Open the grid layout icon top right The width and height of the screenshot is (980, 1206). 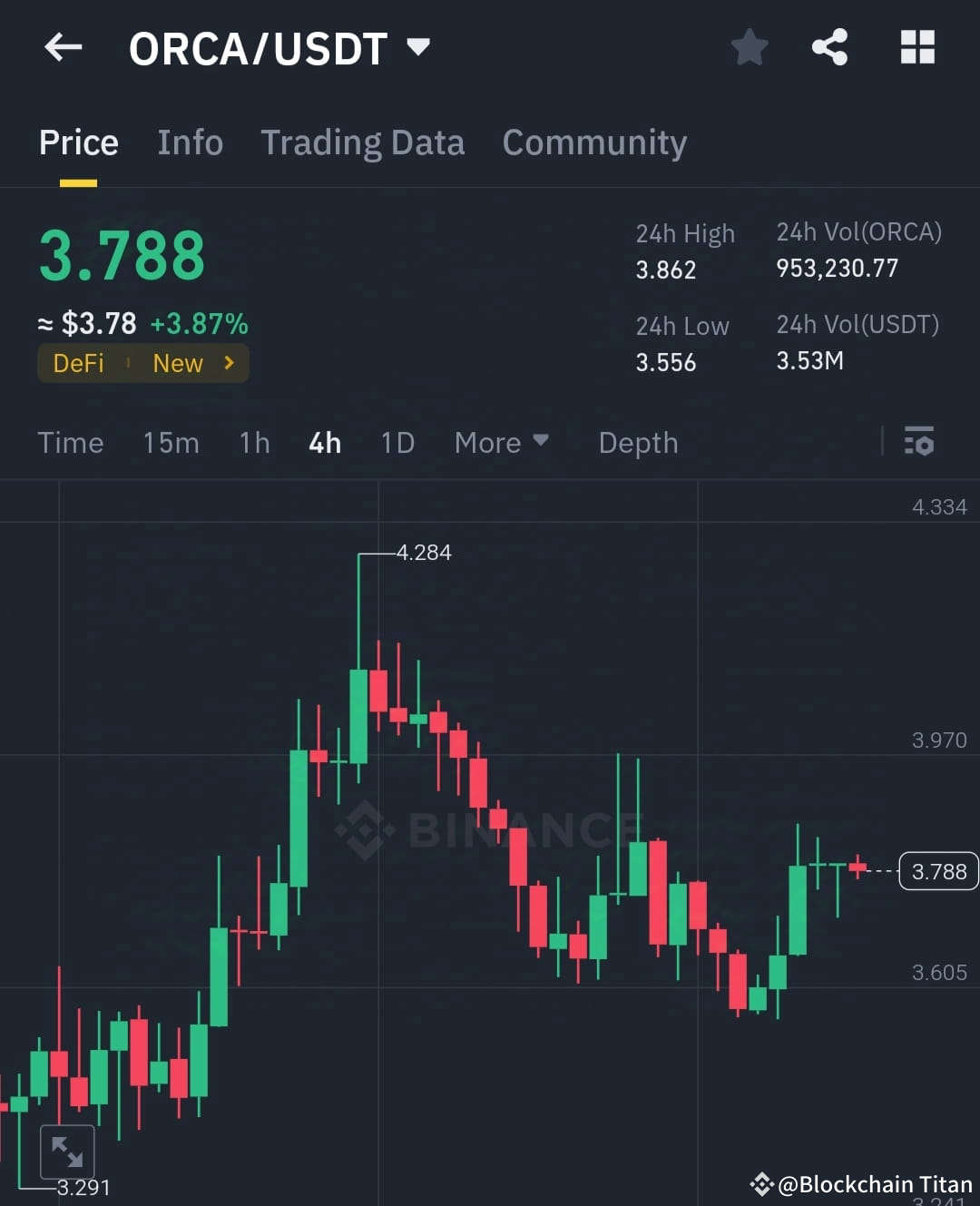click(x=916, y=48)
